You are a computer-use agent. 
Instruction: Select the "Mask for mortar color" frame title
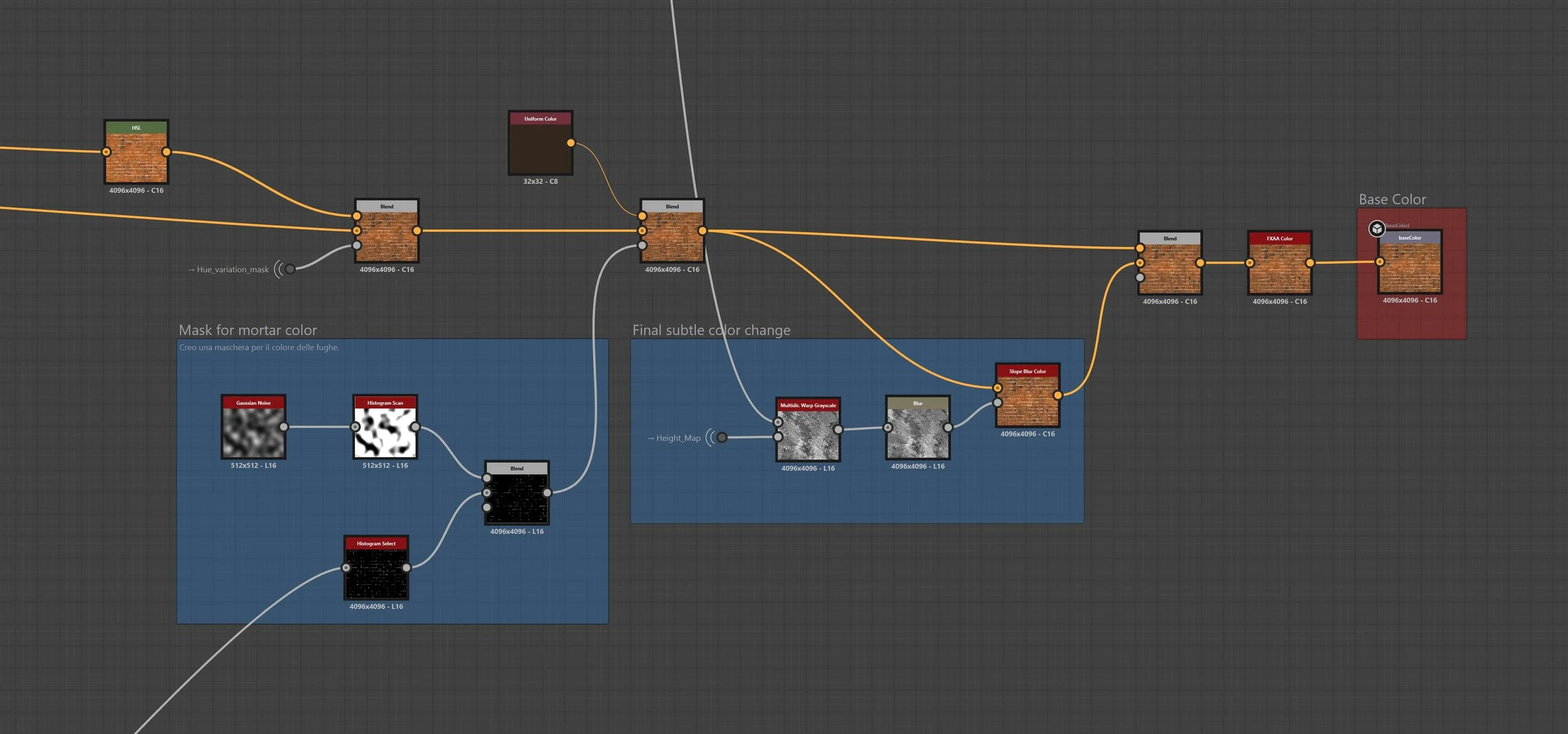pos(248,330)
